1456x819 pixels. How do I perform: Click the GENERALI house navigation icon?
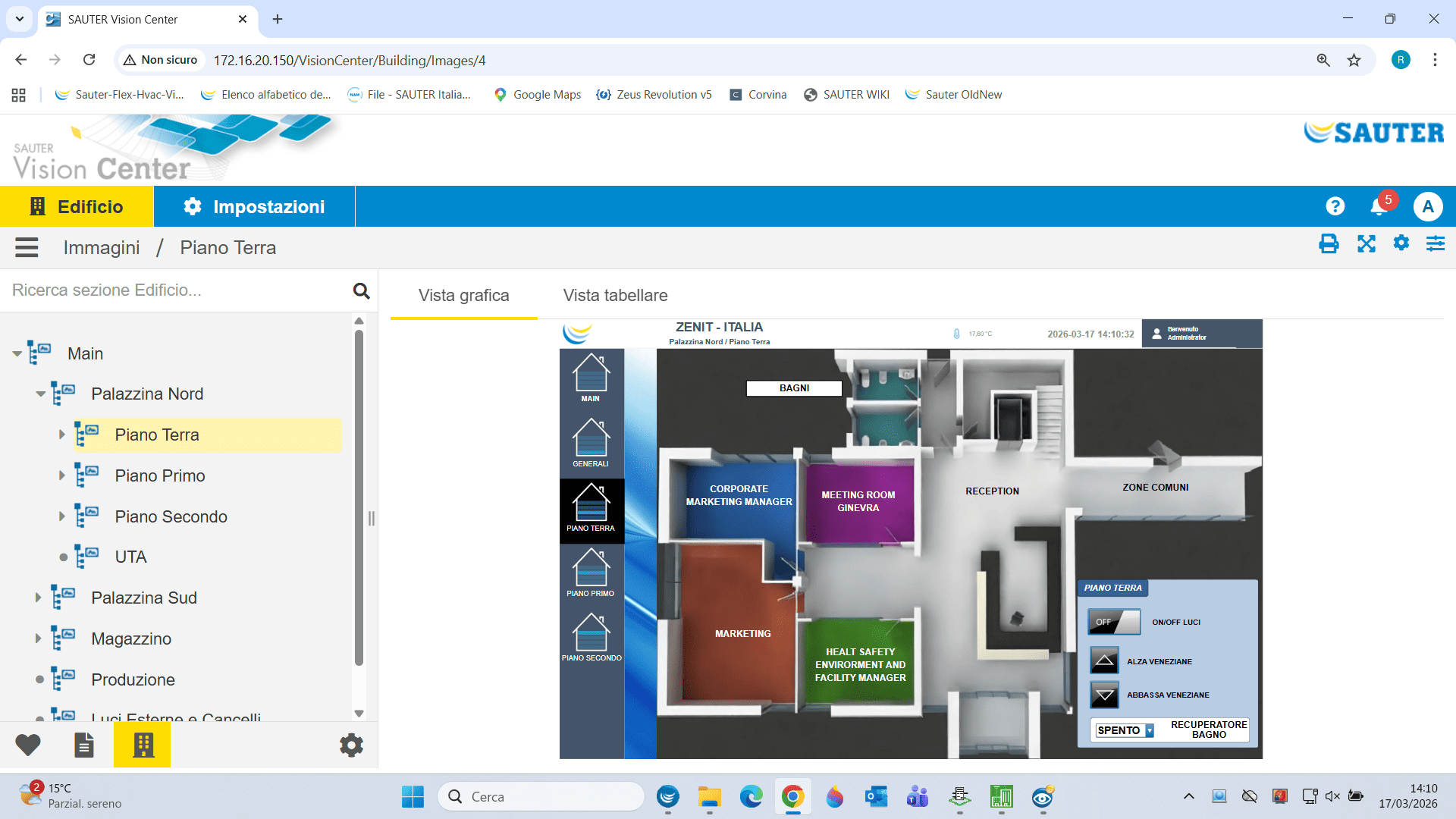[x=591, y=442]
